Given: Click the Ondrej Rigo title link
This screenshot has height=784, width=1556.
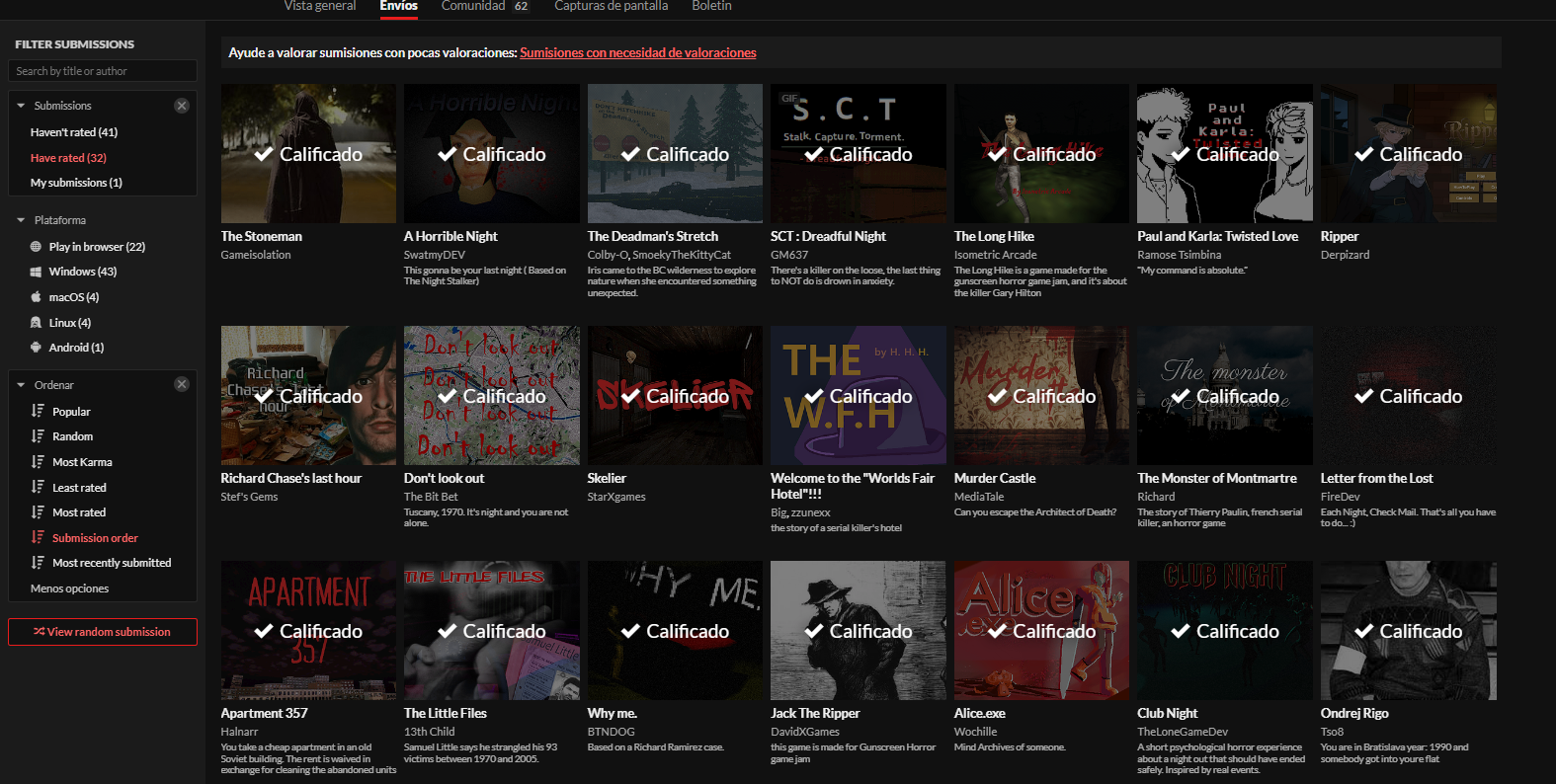Looking at the screenshot, I should (1354, 714).
